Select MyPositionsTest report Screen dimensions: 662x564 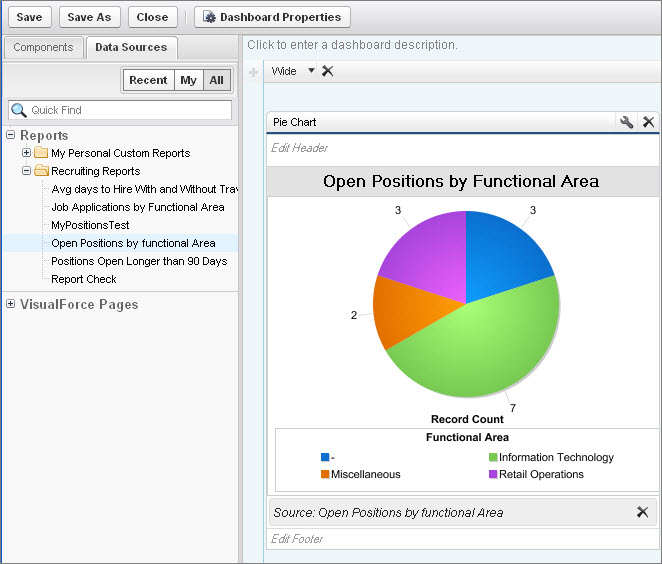tap(90, 225)
